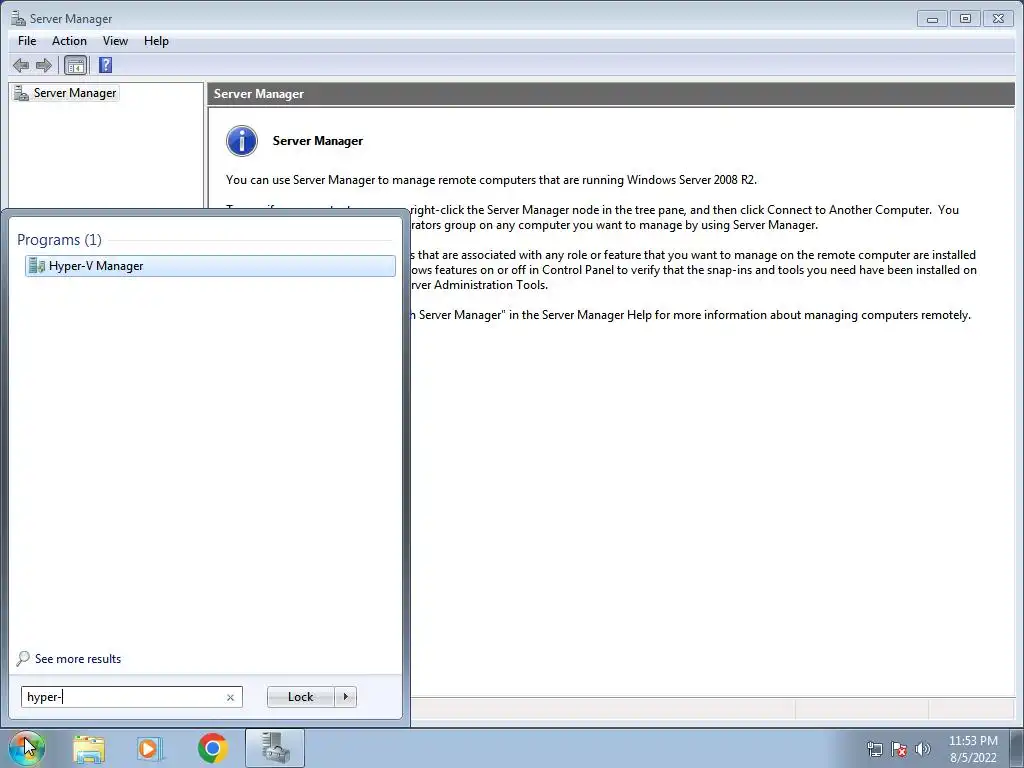Click the Show desktop strip by the clock
1024x768 pixels.
click(x=1018, y=749)
